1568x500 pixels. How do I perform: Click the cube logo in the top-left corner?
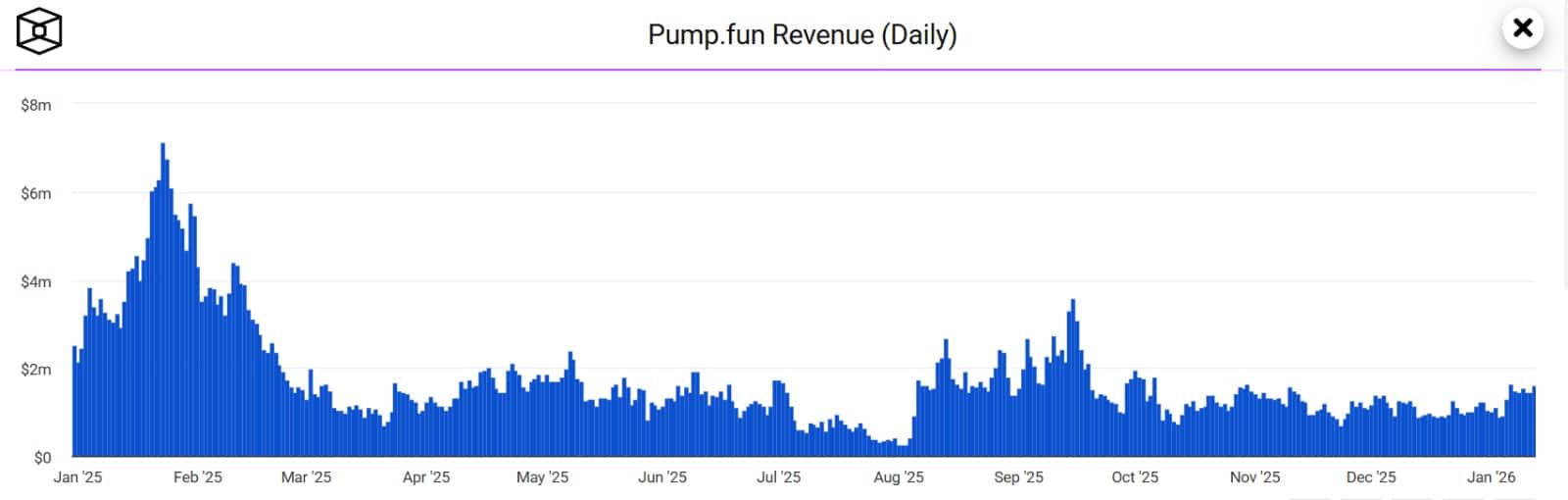(x=39, y=31)
